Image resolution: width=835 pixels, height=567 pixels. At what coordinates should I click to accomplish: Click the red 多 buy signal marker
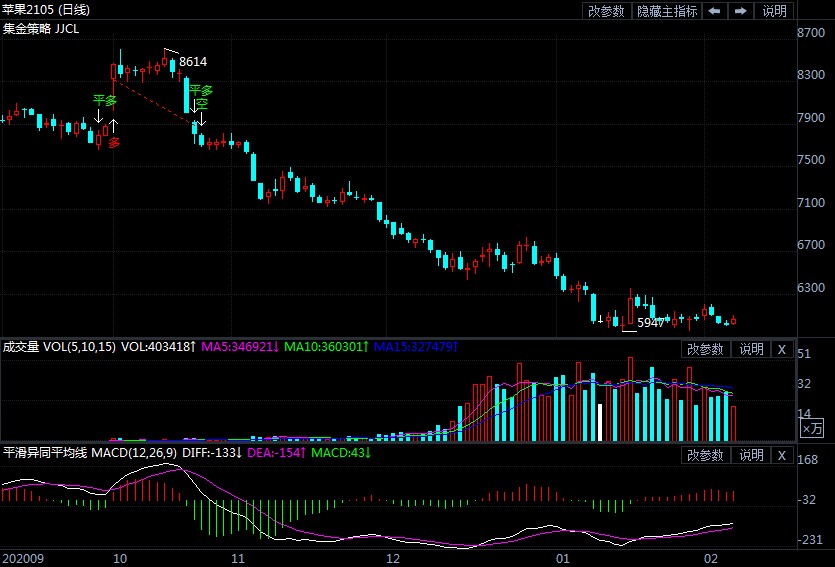coord(114,143)
